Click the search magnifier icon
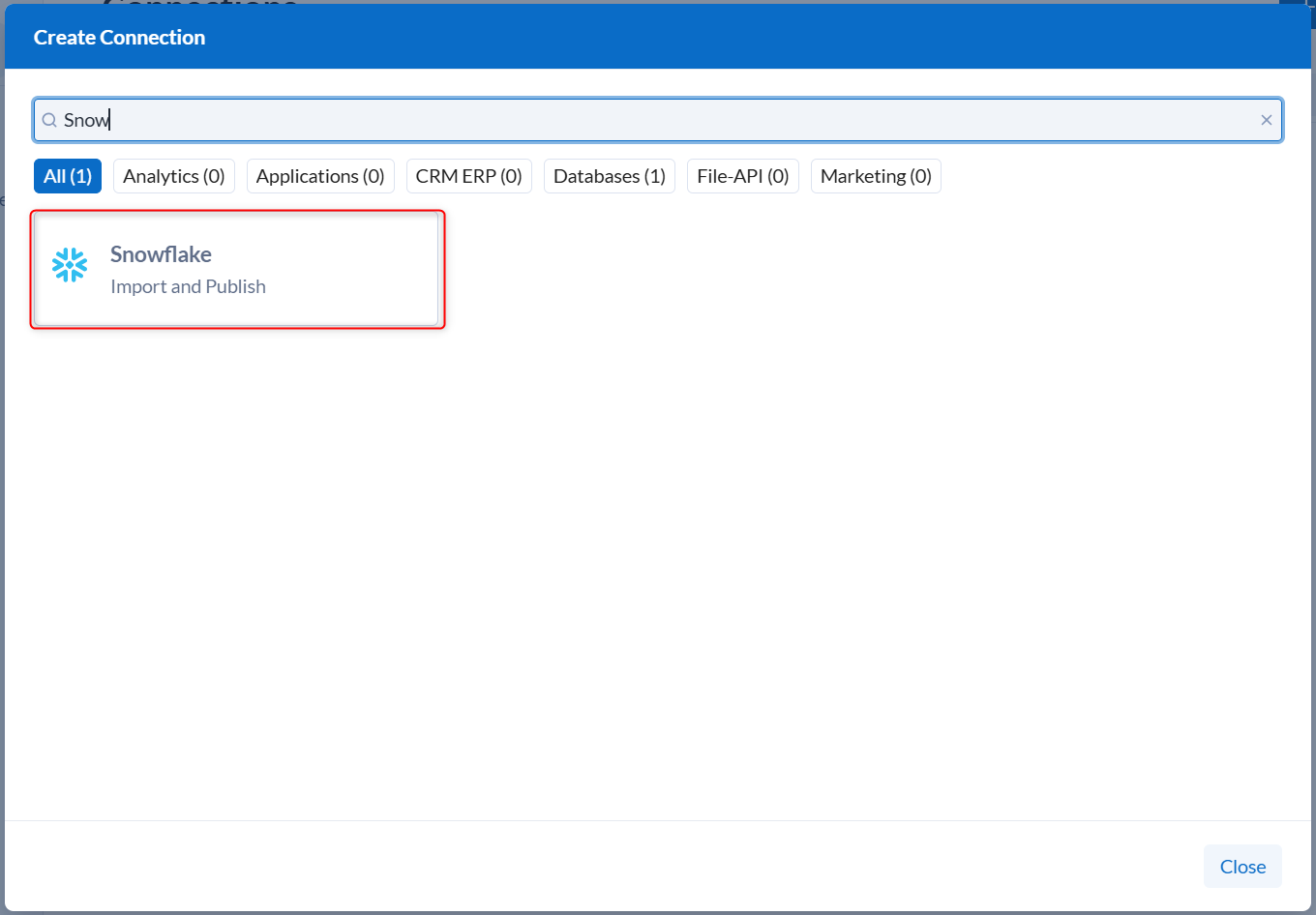This screenshot has width=1316, height=915. 49,120
